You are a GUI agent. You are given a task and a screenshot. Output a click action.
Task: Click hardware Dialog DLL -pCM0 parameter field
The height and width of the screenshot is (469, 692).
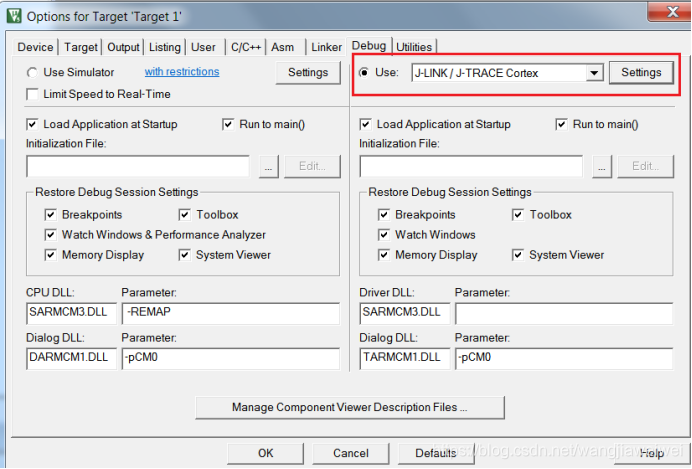pyautogui.click(x=564, y=358)
